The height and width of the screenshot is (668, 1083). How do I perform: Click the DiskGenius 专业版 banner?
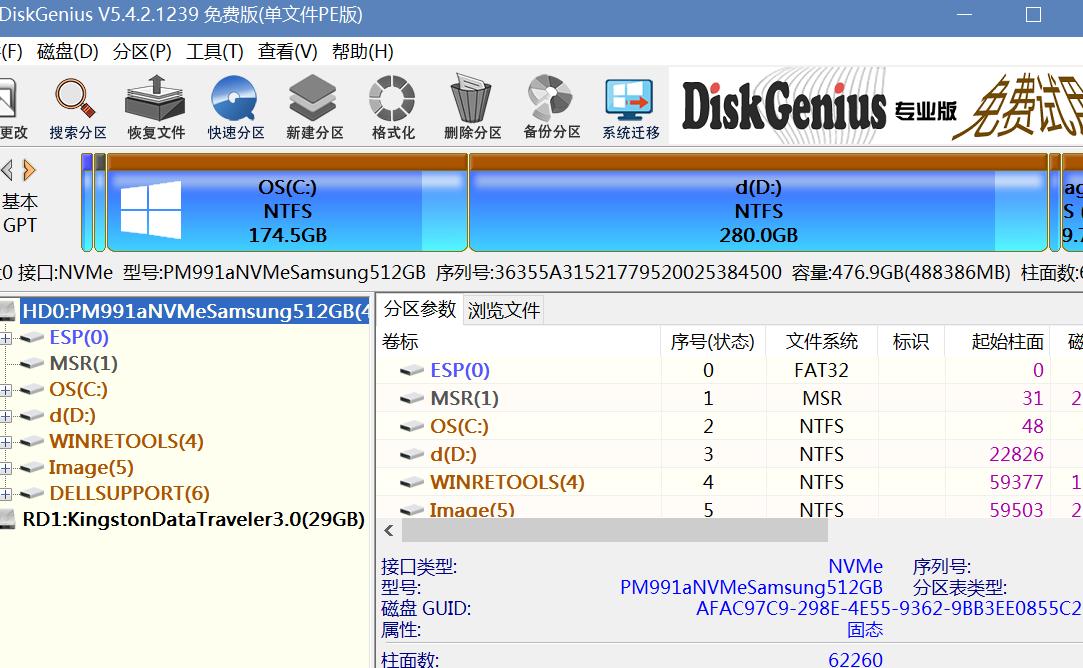click(x=876, y=106)
